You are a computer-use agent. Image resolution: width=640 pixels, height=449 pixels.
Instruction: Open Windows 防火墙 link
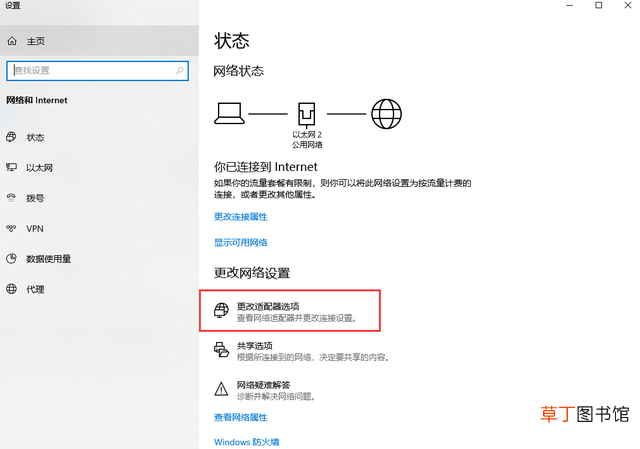[247, 442]
